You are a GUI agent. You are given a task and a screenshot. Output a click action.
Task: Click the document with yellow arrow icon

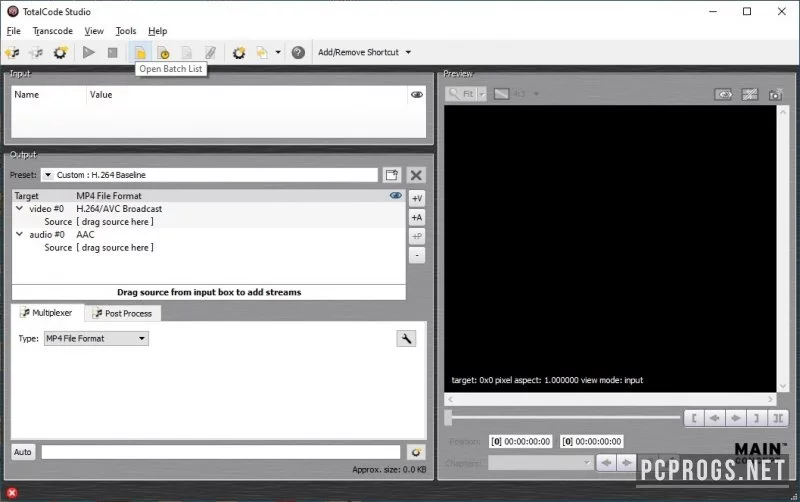click(262, 52)
